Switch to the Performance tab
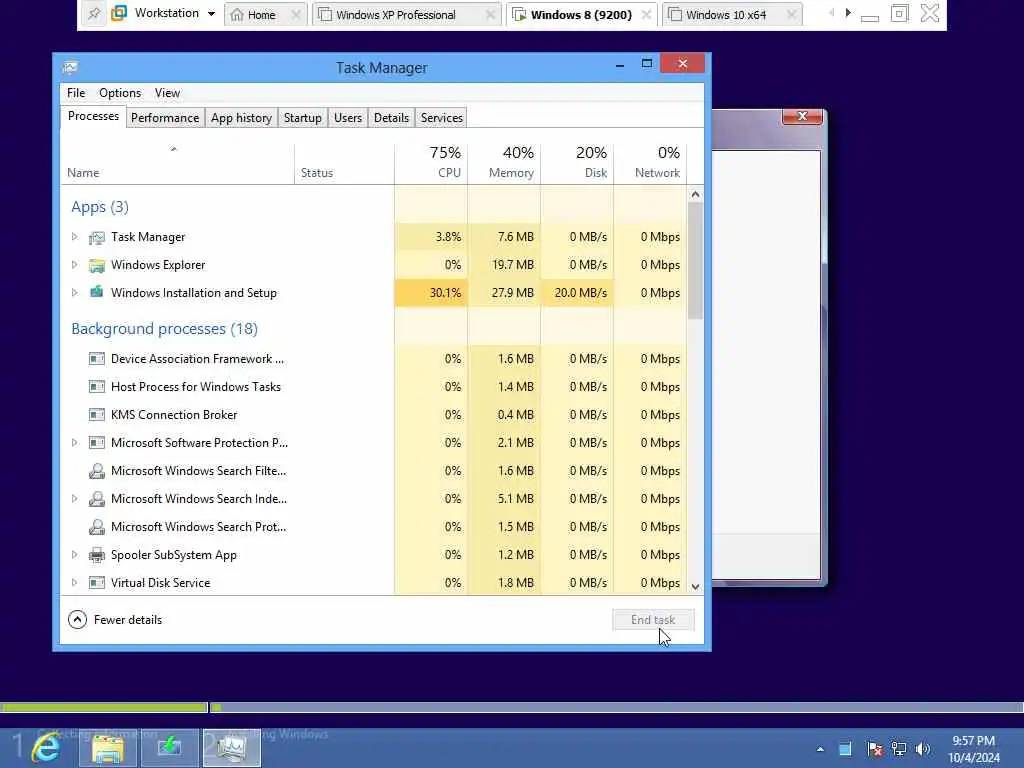 tap(165, 118)
